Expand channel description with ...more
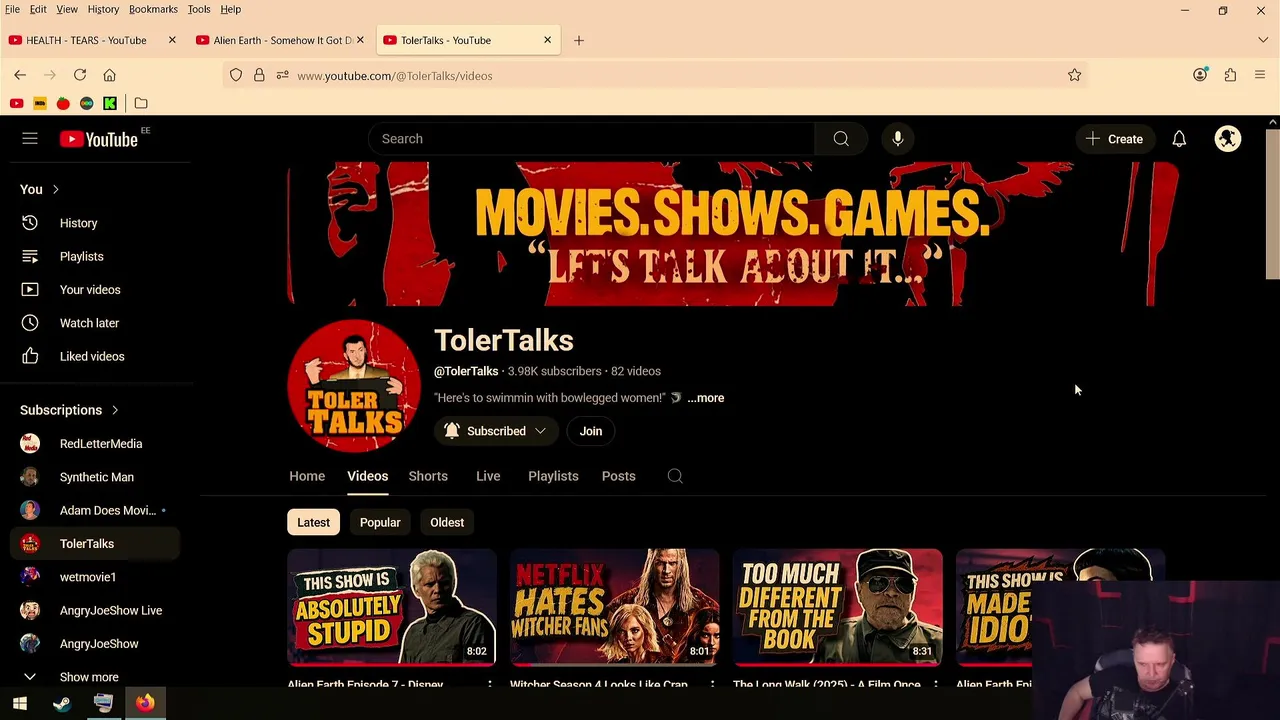 (x=705, y=398)
